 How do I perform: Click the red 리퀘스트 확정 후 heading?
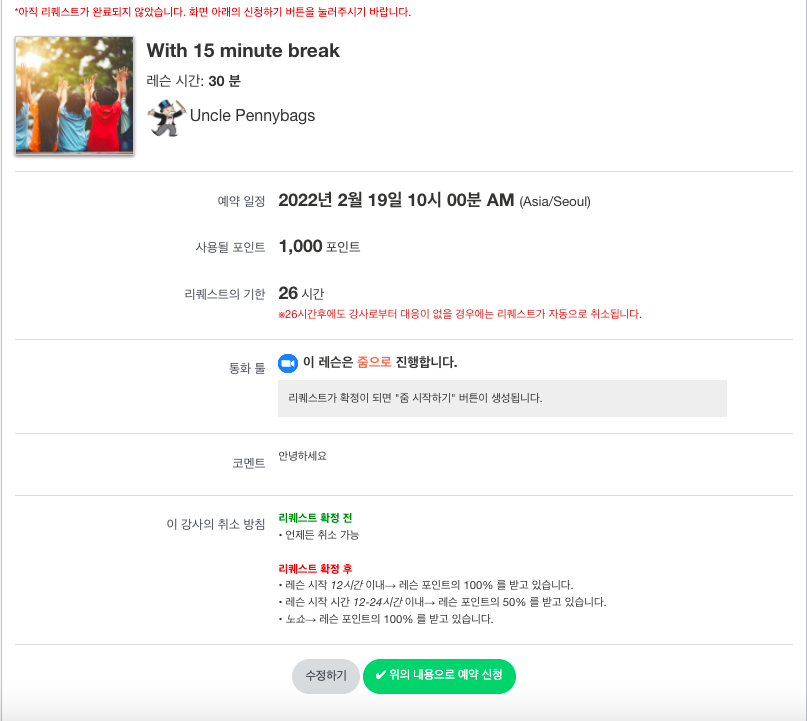tap(315, 569)
